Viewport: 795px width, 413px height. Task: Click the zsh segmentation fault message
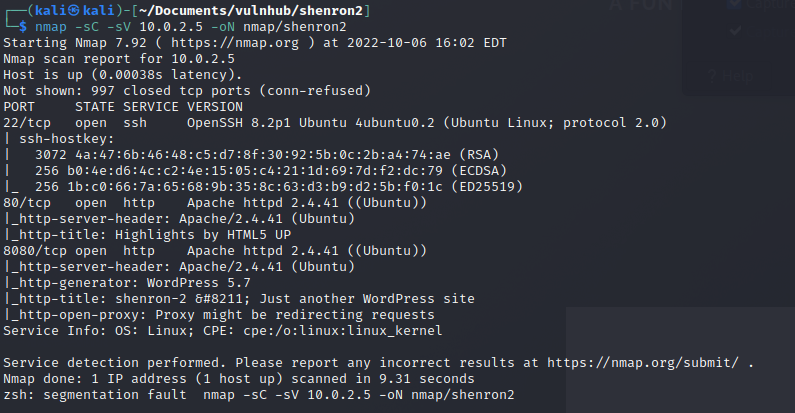pyautogui.click(x=259, y=395)
